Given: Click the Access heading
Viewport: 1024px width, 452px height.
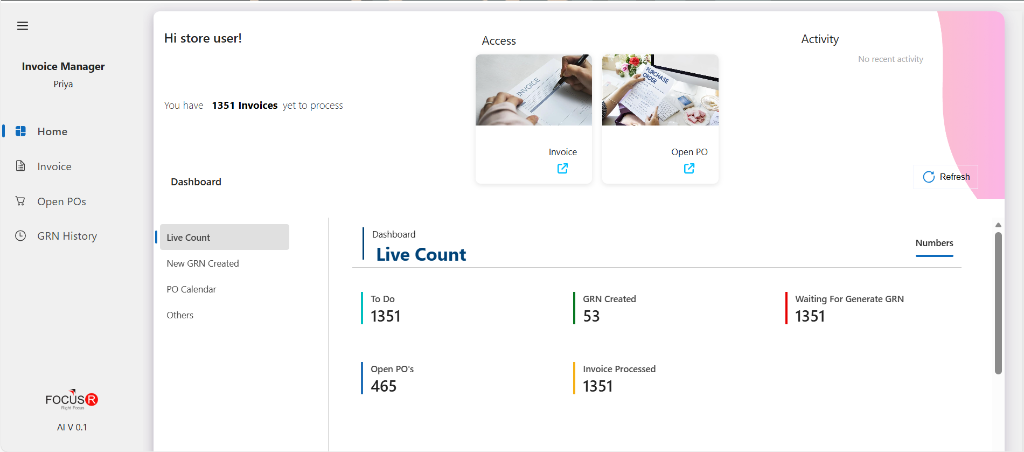Looking at the screenshot, I should point(499,41).
